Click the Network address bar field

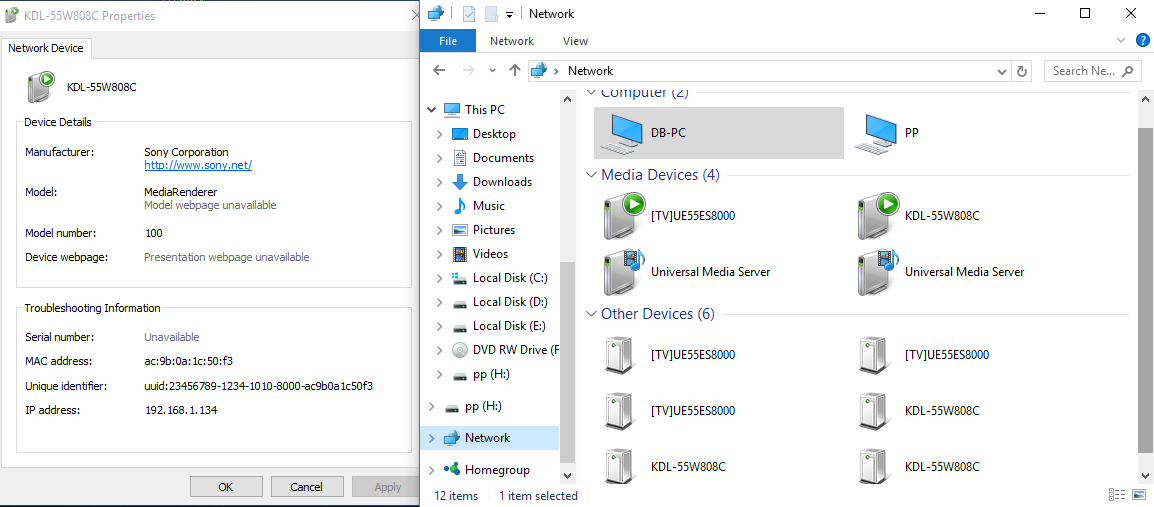click(x=769, y=71)
